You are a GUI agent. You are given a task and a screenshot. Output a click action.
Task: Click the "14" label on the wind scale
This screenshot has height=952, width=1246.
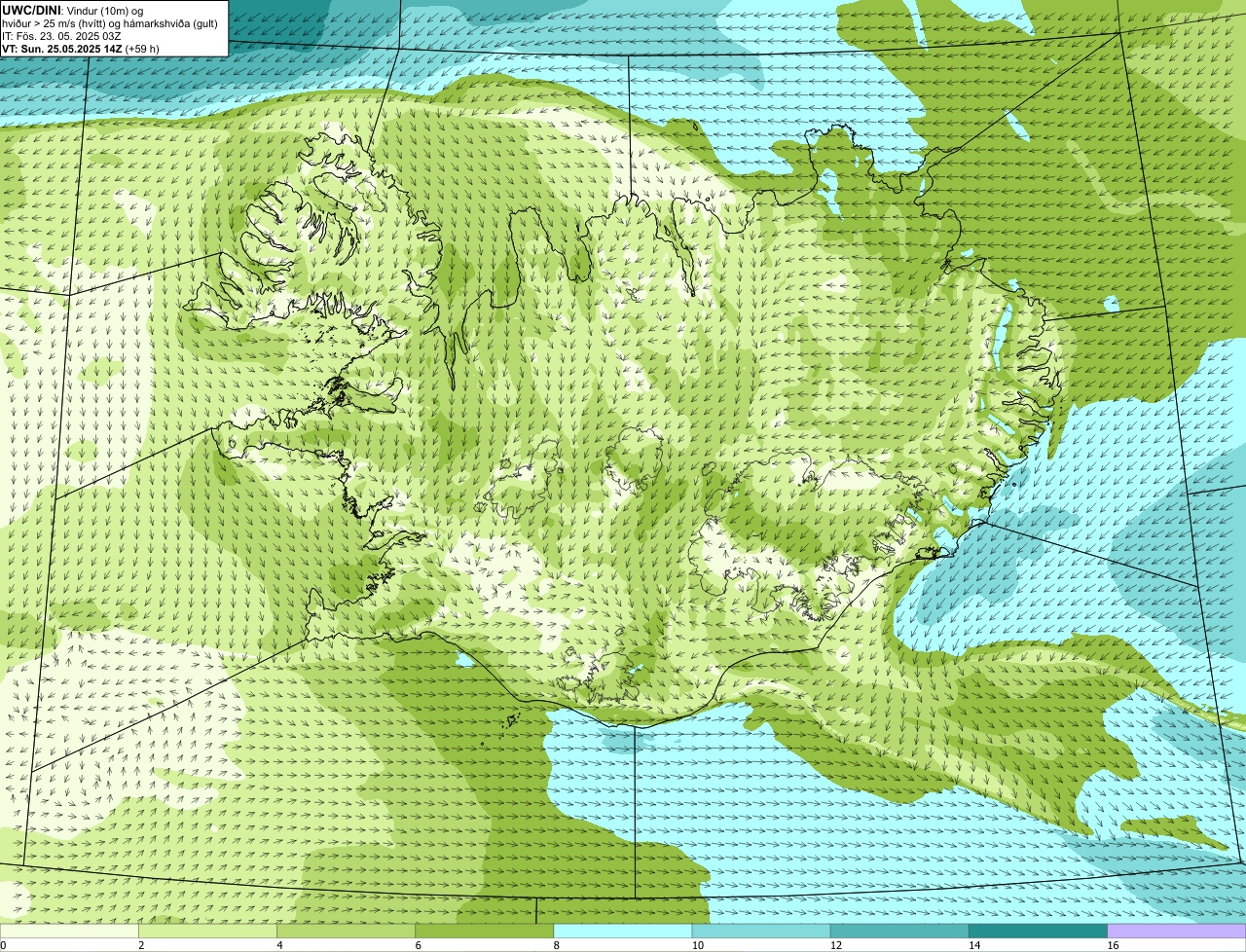coord(974,945)
